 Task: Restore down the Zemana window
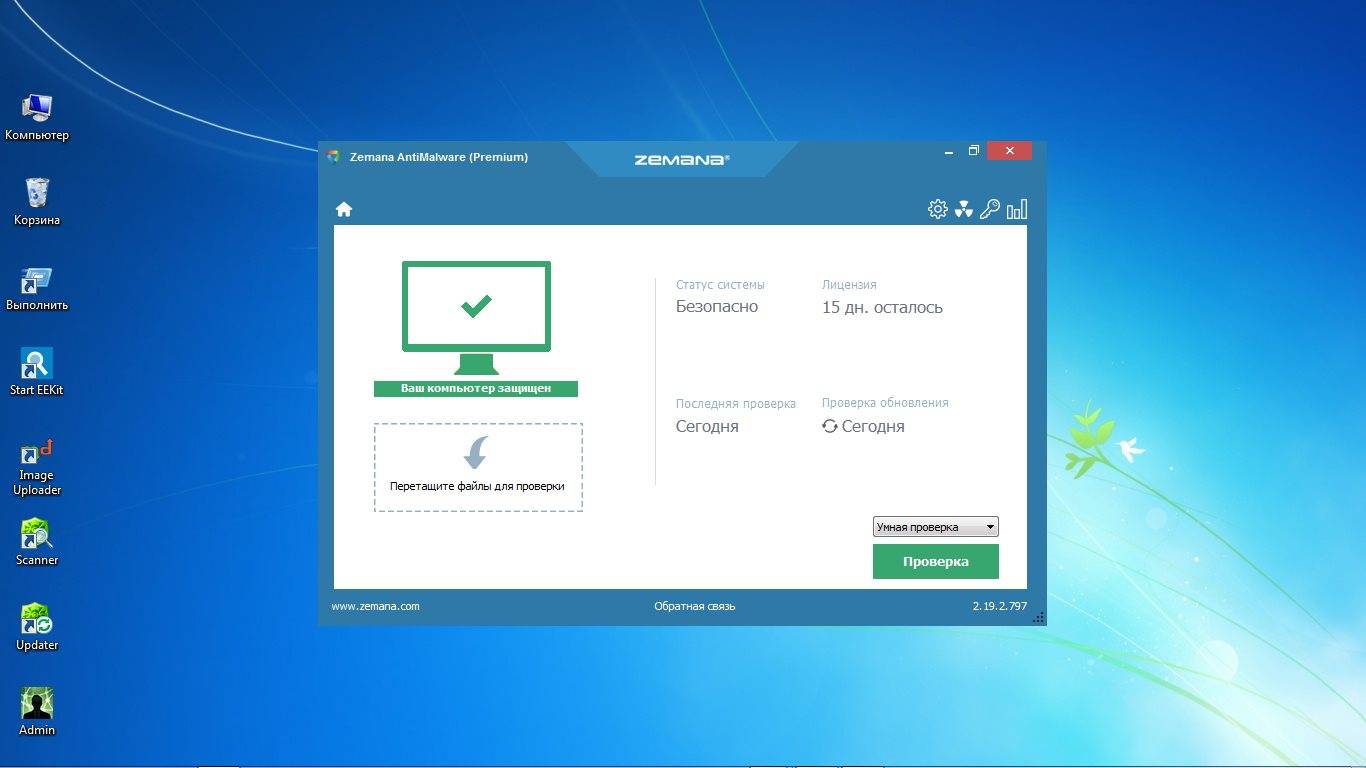pyautogui.click(x=973, y=151)
